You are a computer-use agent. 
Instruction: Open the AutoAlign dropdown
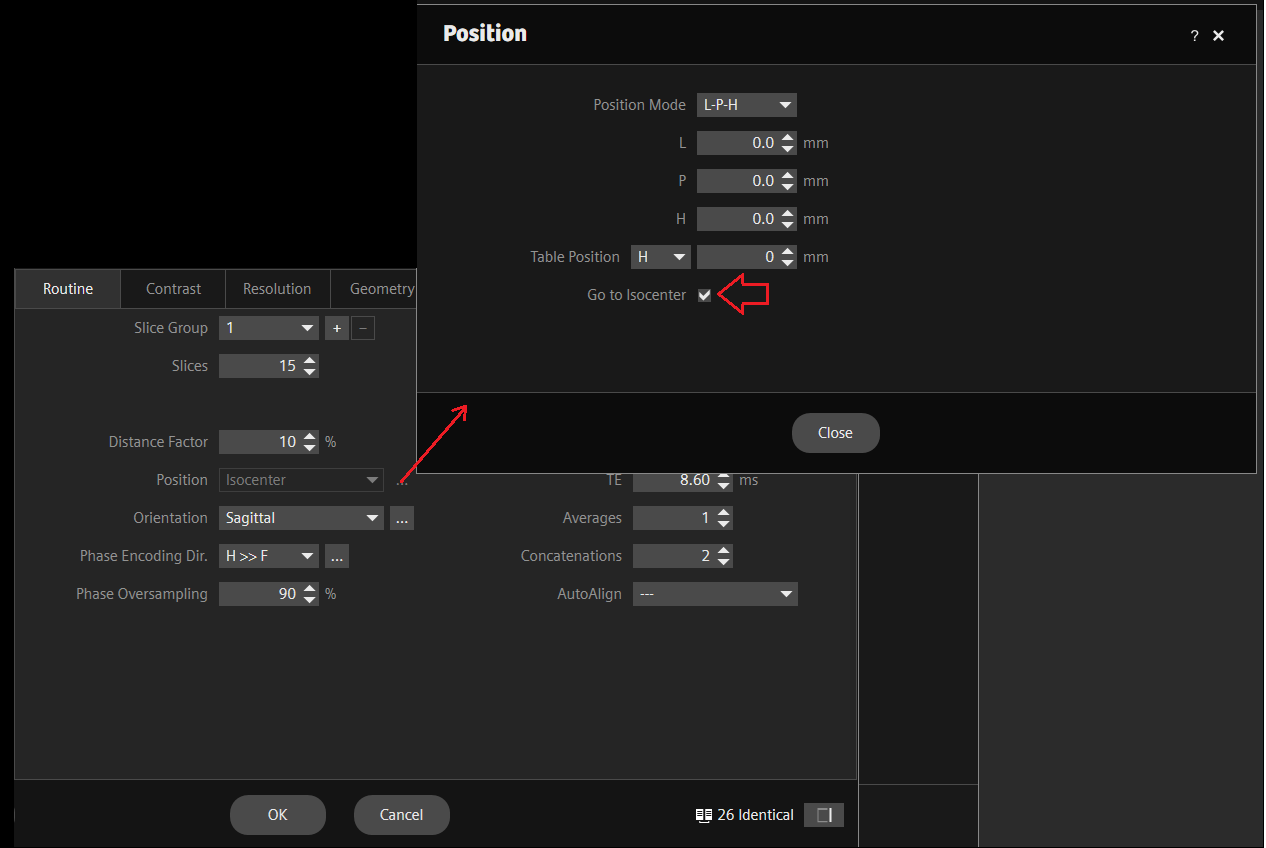(715, 594)
